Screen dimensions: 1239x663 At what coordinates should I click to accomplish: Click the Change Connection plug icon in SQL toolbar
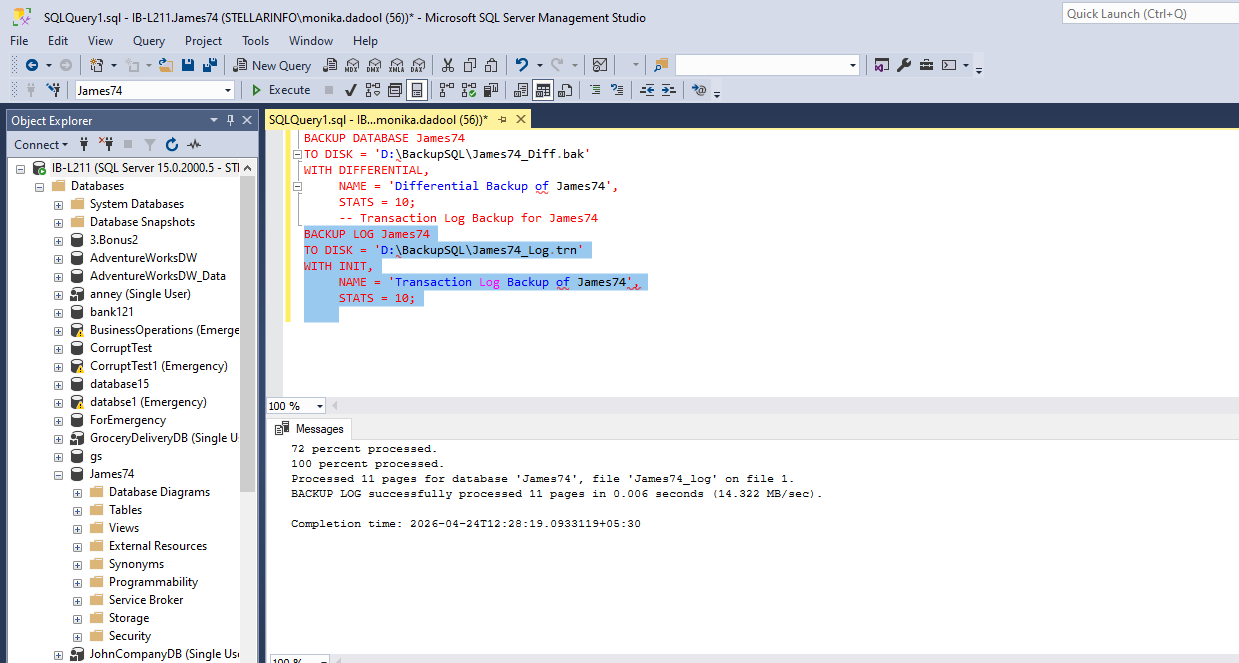coord(52,90)
